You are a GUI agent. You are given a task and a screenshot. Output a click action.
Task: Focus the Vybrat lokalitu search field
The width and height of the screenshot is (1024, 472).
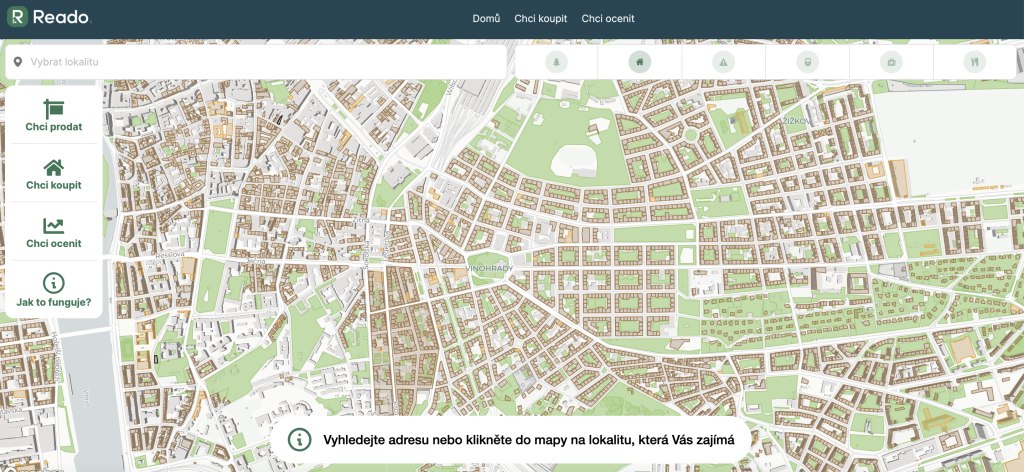pyautogui.click(x=256, y=62)
